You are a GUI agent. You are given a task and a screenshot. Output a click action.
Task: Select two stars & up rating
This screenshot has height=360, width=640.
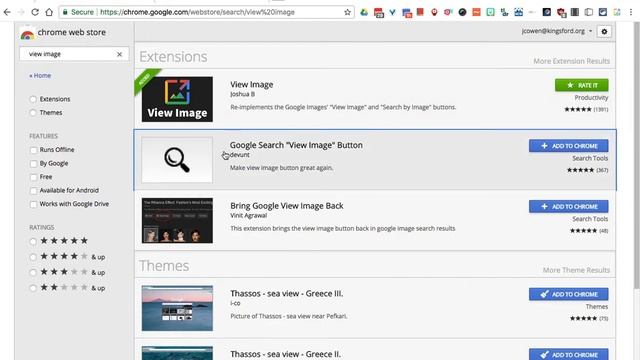click(33, 288)
